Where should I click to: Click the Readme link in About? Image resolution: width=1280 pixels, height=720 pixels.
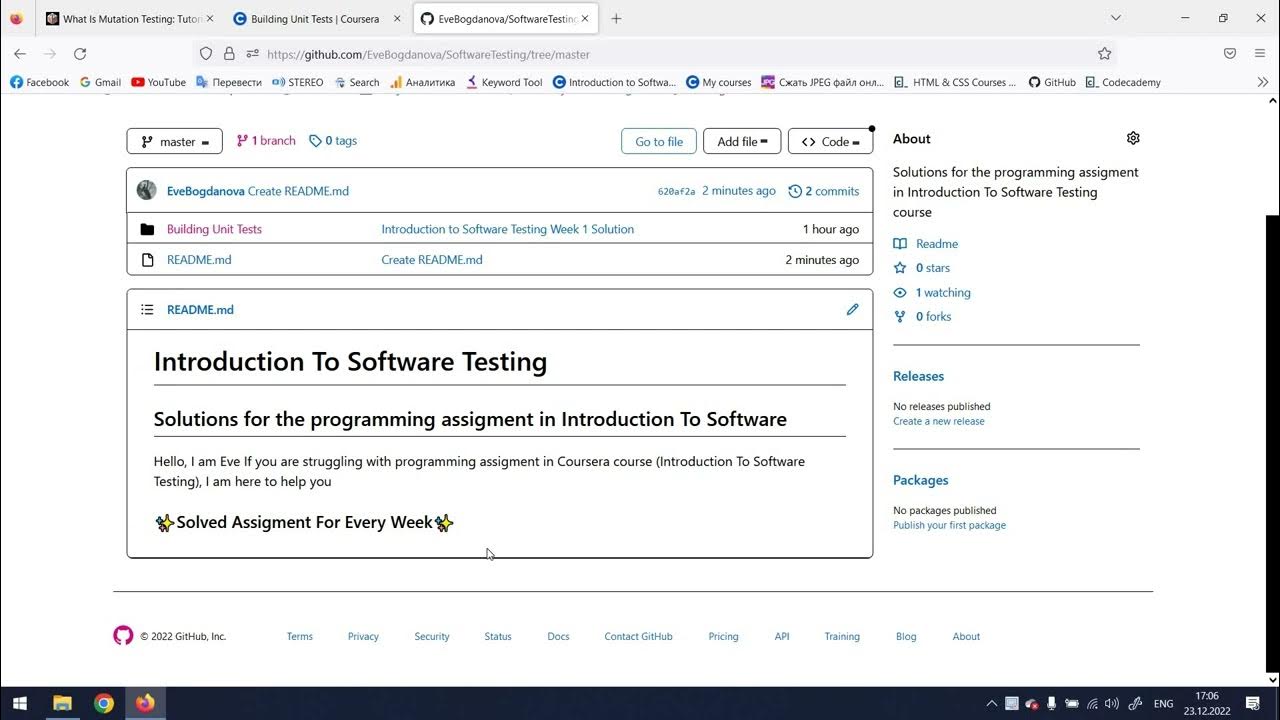click(926, 244)
